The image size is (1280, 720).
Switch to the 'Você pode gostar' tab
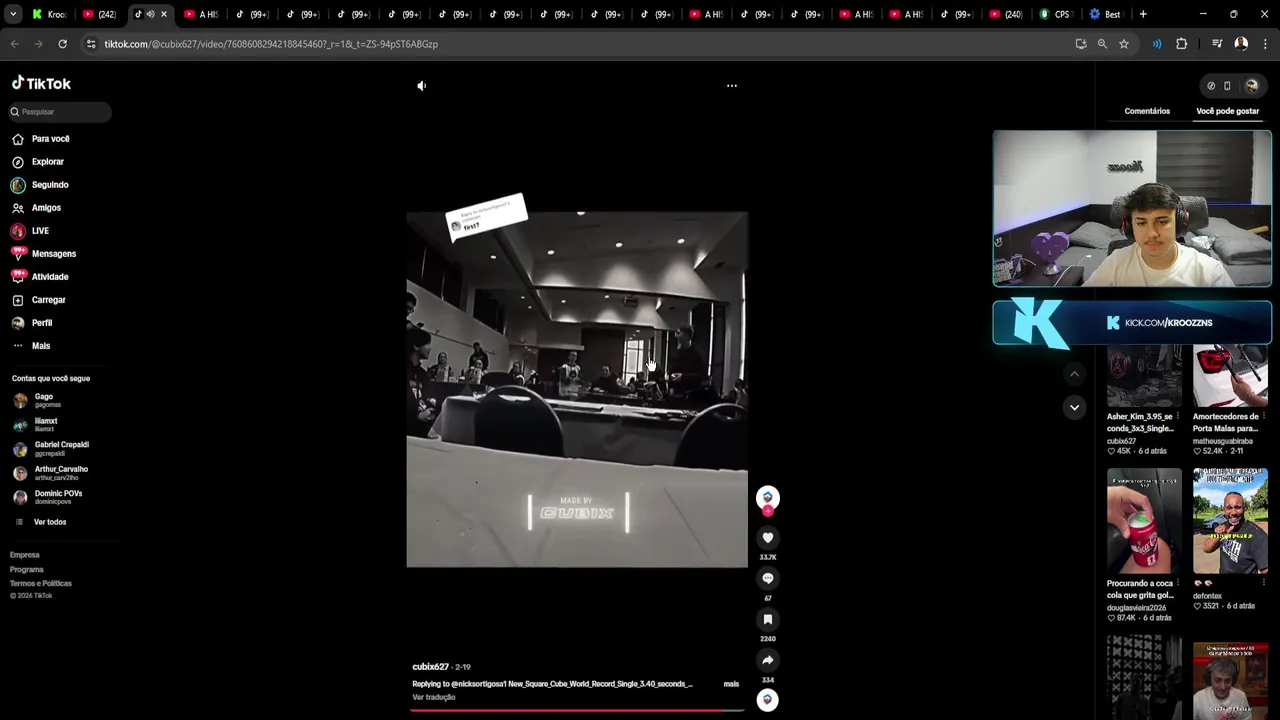pos(1228,111)
